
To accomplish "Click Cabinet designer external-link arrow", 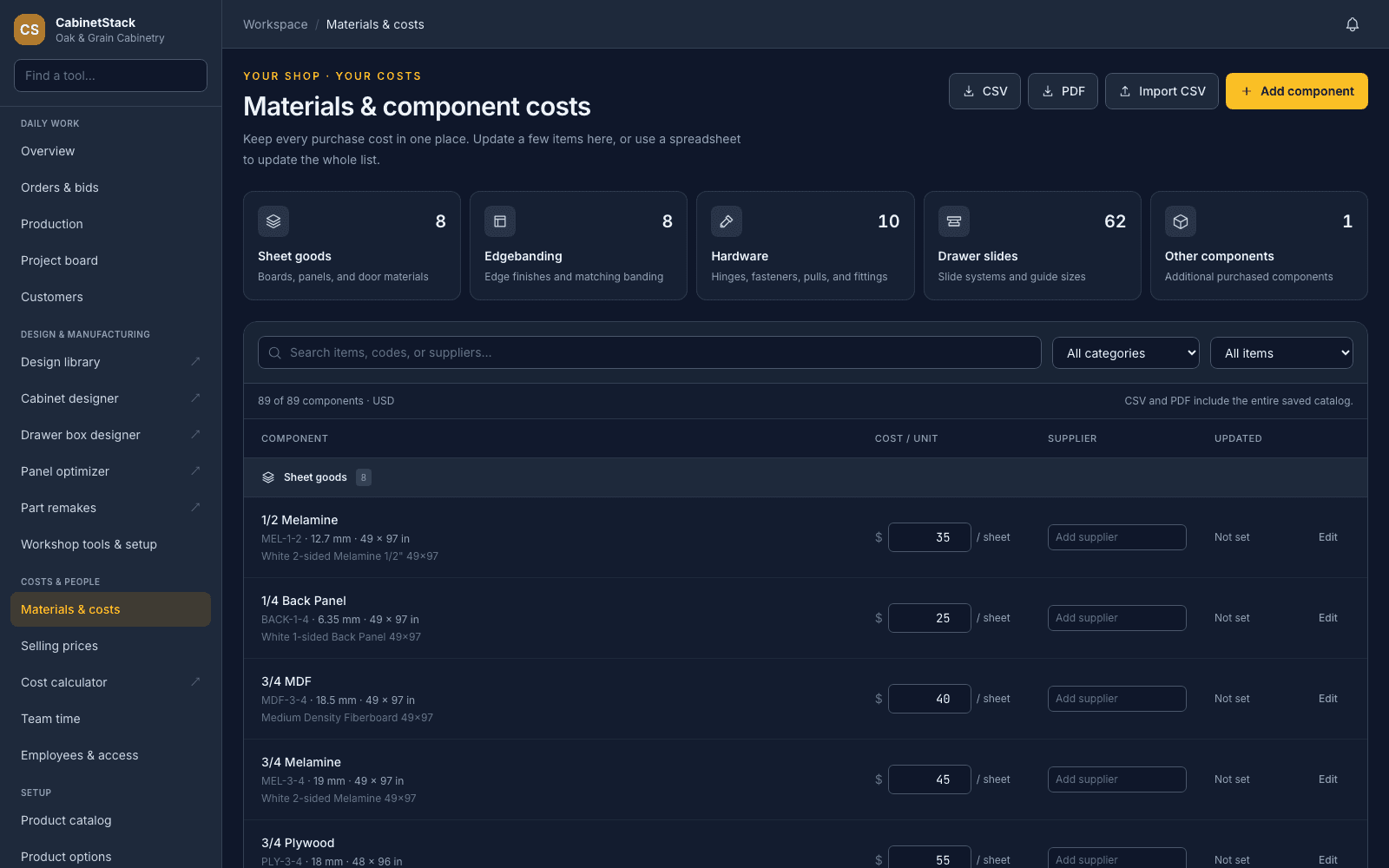I will point(195,398).
